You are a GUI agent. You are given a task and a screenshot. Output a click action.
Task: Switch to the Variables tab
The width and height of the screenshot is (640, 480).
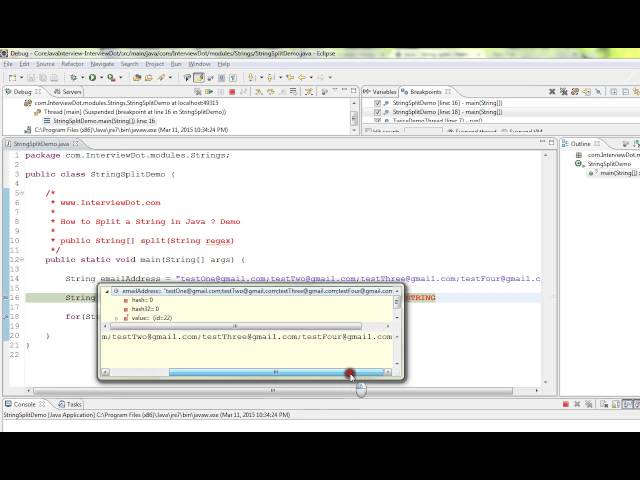pyautogui.click(x=380, y=92)
